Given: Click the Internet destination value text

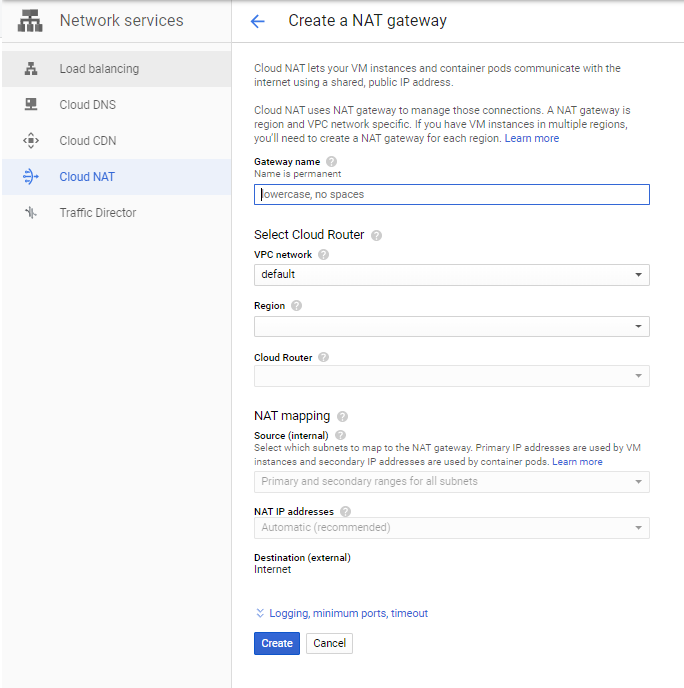Looking at the screenshot, I should coord(272,570).
